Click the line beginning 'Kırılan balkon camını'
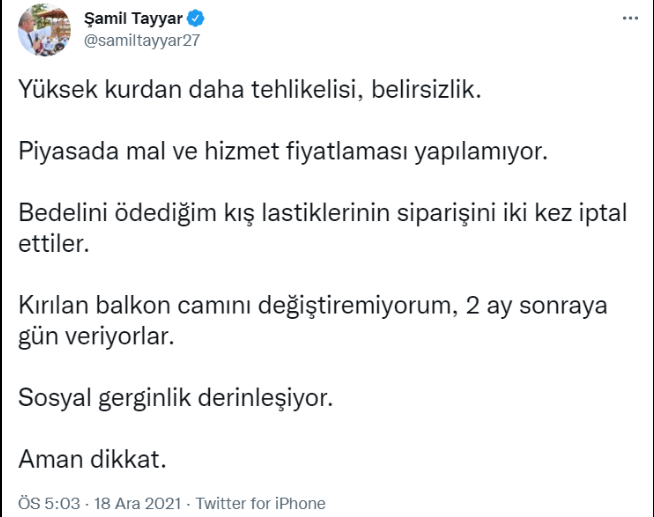 point(320,307)
